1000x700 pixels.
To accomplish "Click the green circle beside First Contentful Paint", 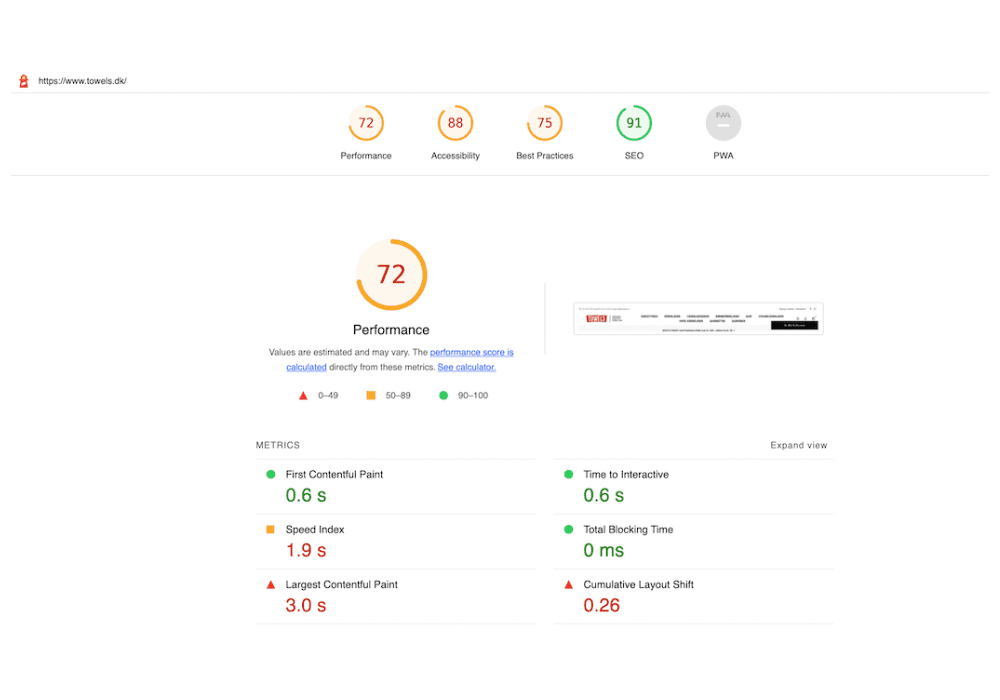I will coord(270,475).
